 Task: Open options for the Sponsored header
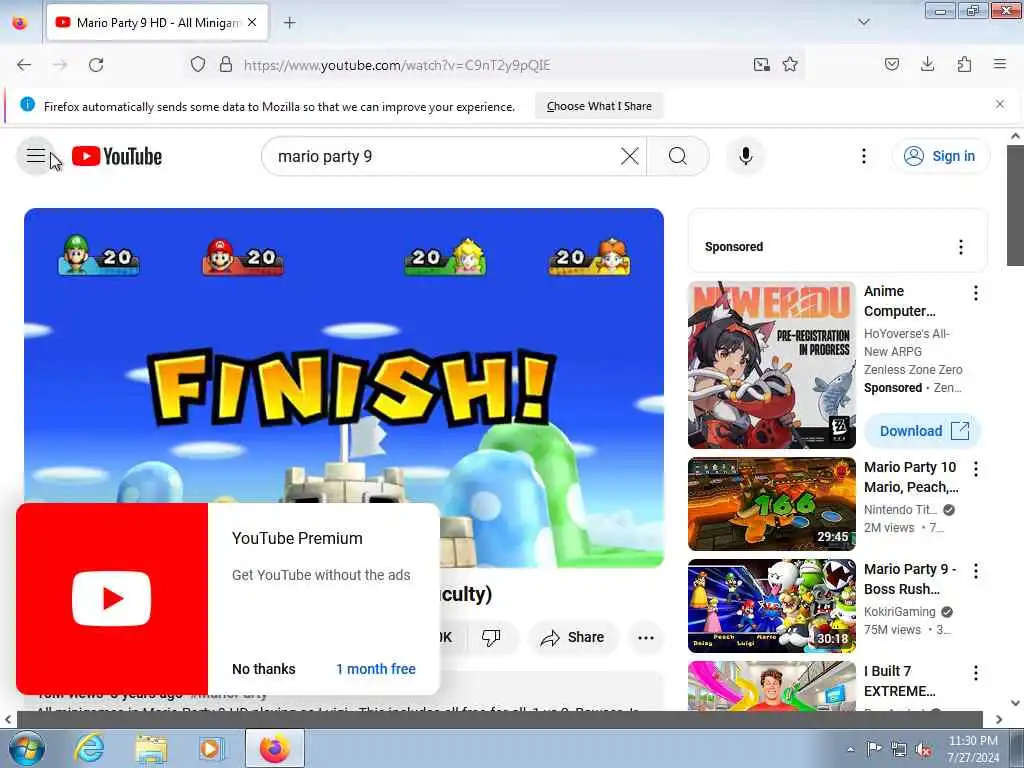coord(960,247)
